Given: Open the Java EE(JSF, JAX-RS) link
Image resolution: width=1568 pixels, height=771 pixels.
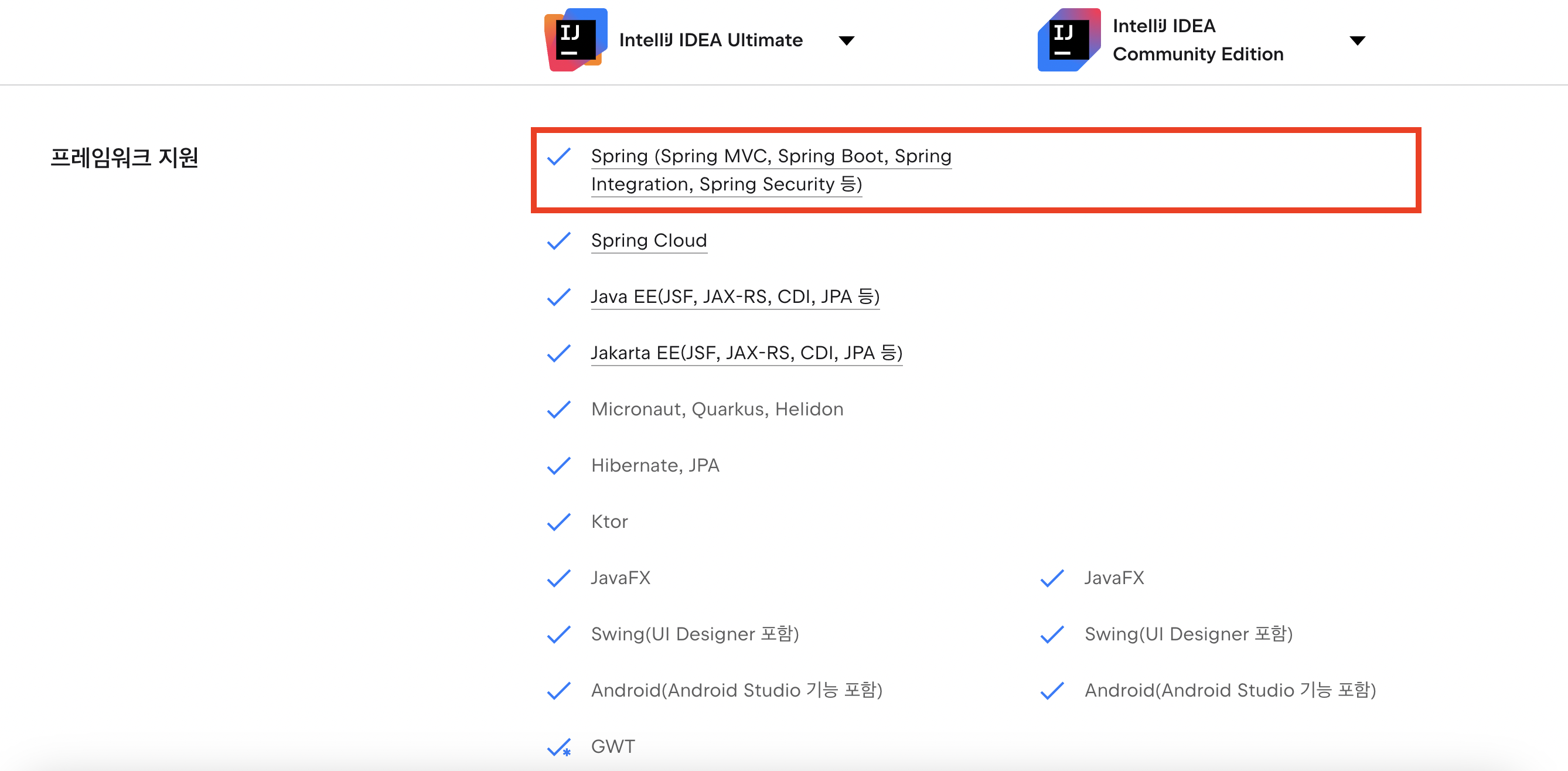Looking at the screenshot, I should [x=735, y=296].
